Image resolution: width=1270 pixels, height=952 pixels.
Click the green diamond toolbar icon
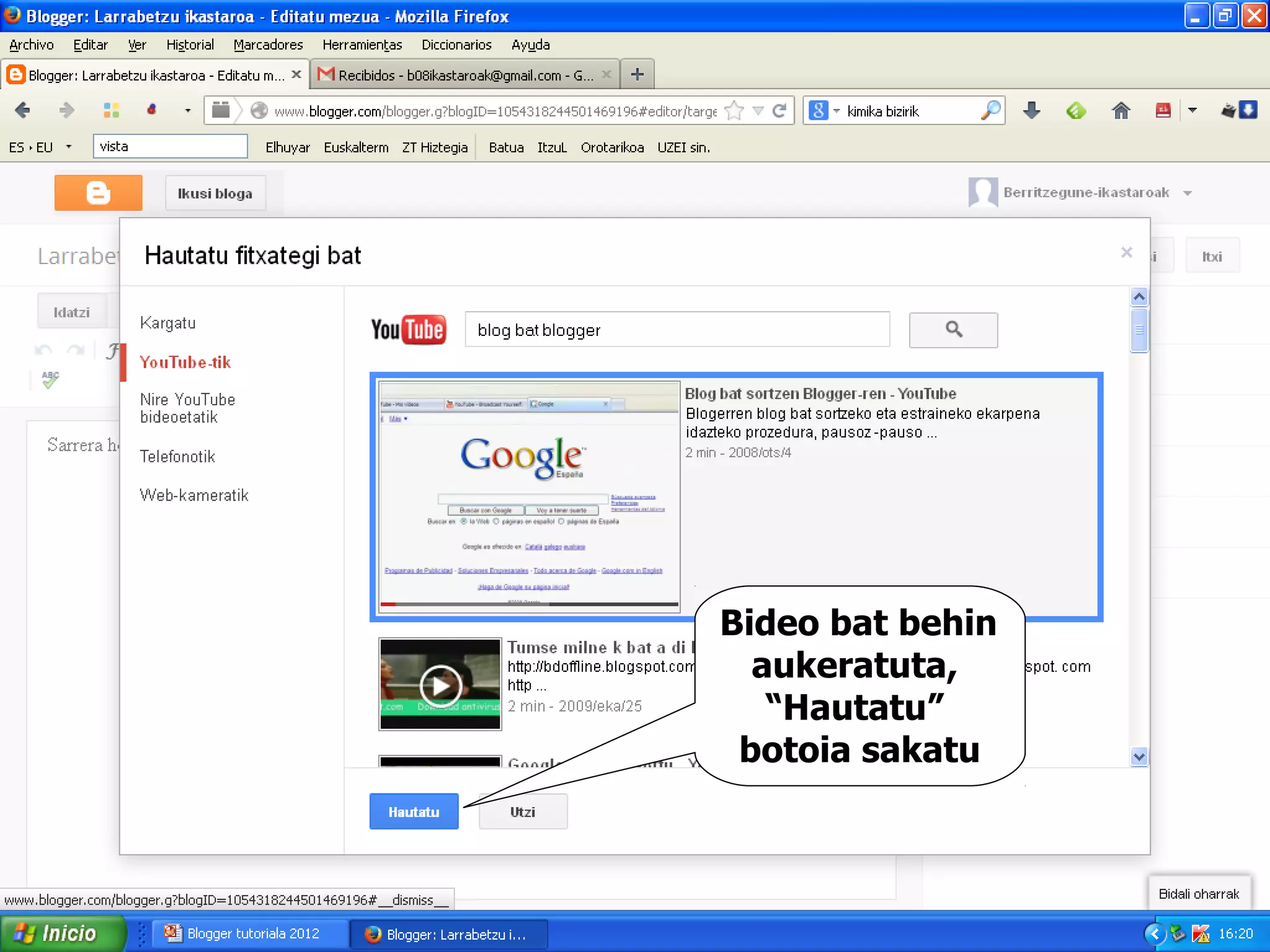click(1076, 111)
